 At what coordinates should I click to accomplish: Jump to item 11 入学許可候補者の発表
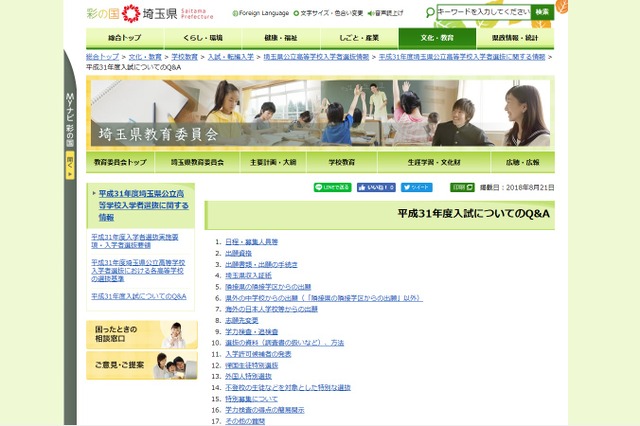click(x=258, y=354)
